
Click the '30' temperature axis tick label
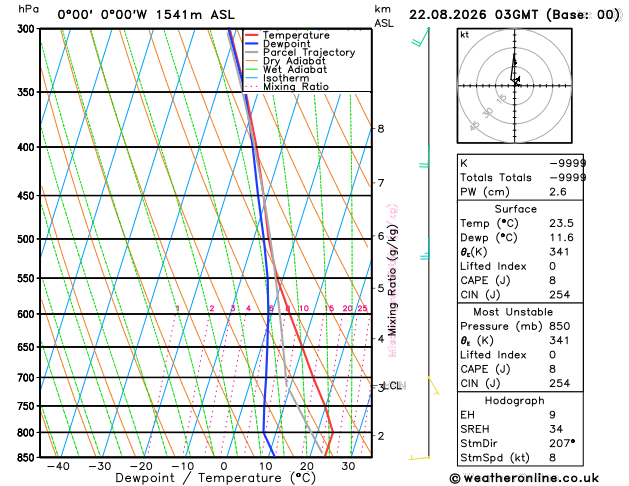(348, 466)
